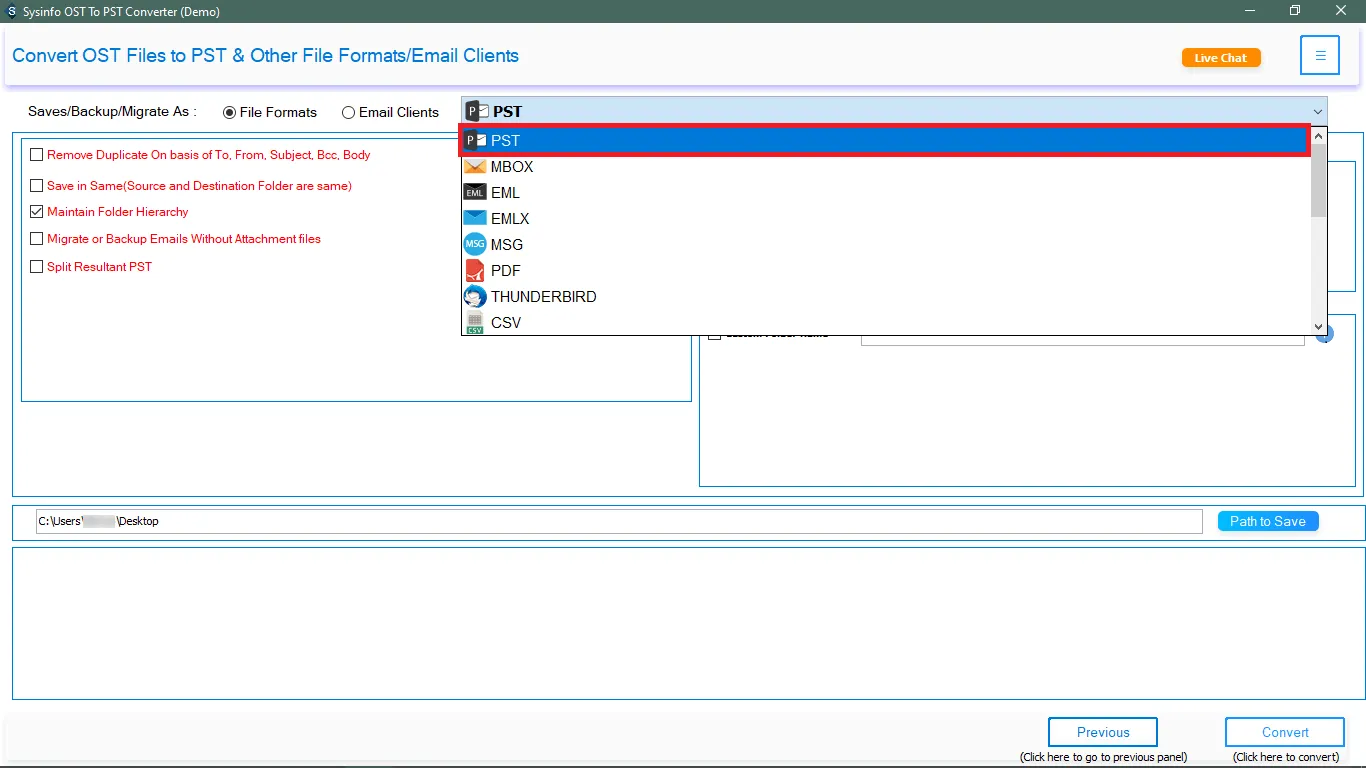Tick the Save in Same folder checkbox

37,186
